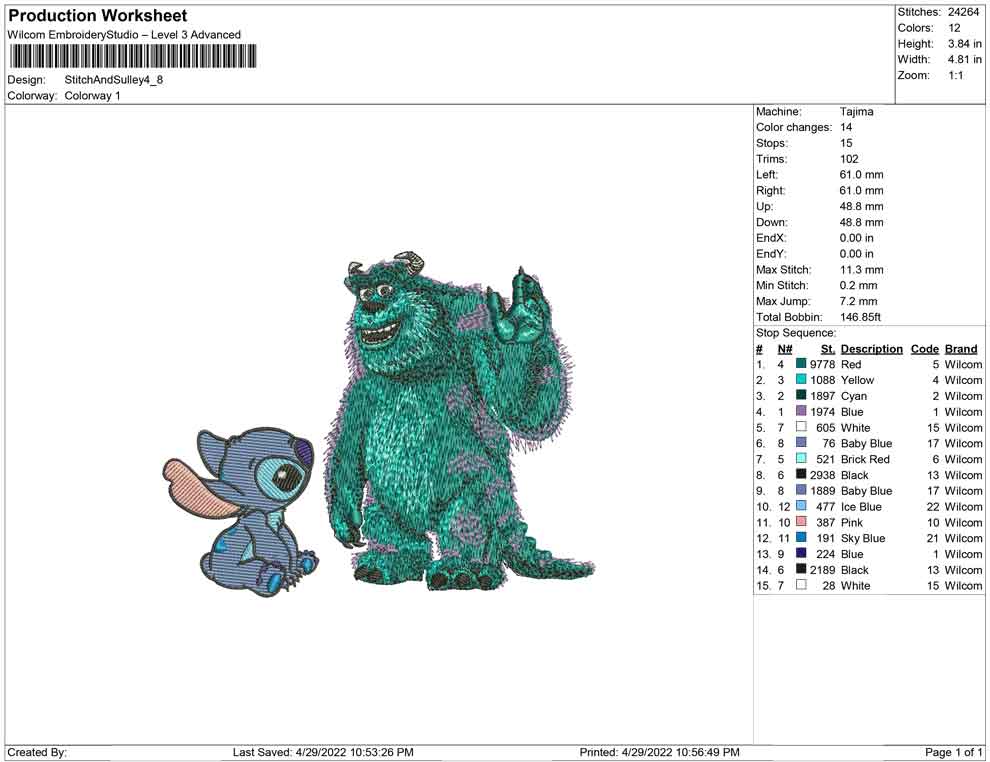Click the Color changes value 14
Viewport: 990px width, 762px height.
[x=845, y=128]
